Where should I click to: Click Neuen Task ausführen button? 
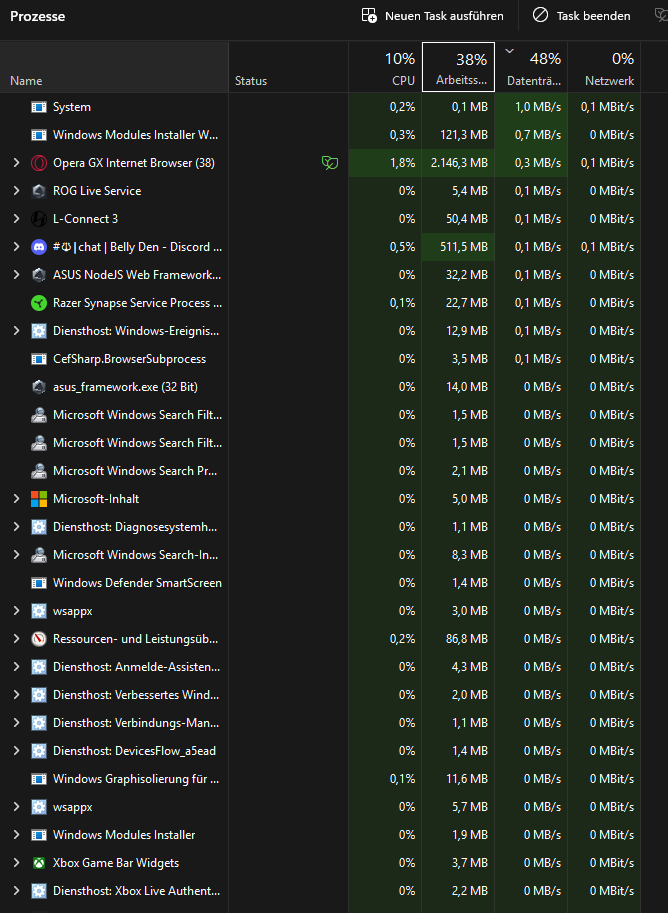pyautogui.click(x=432, y=16)
